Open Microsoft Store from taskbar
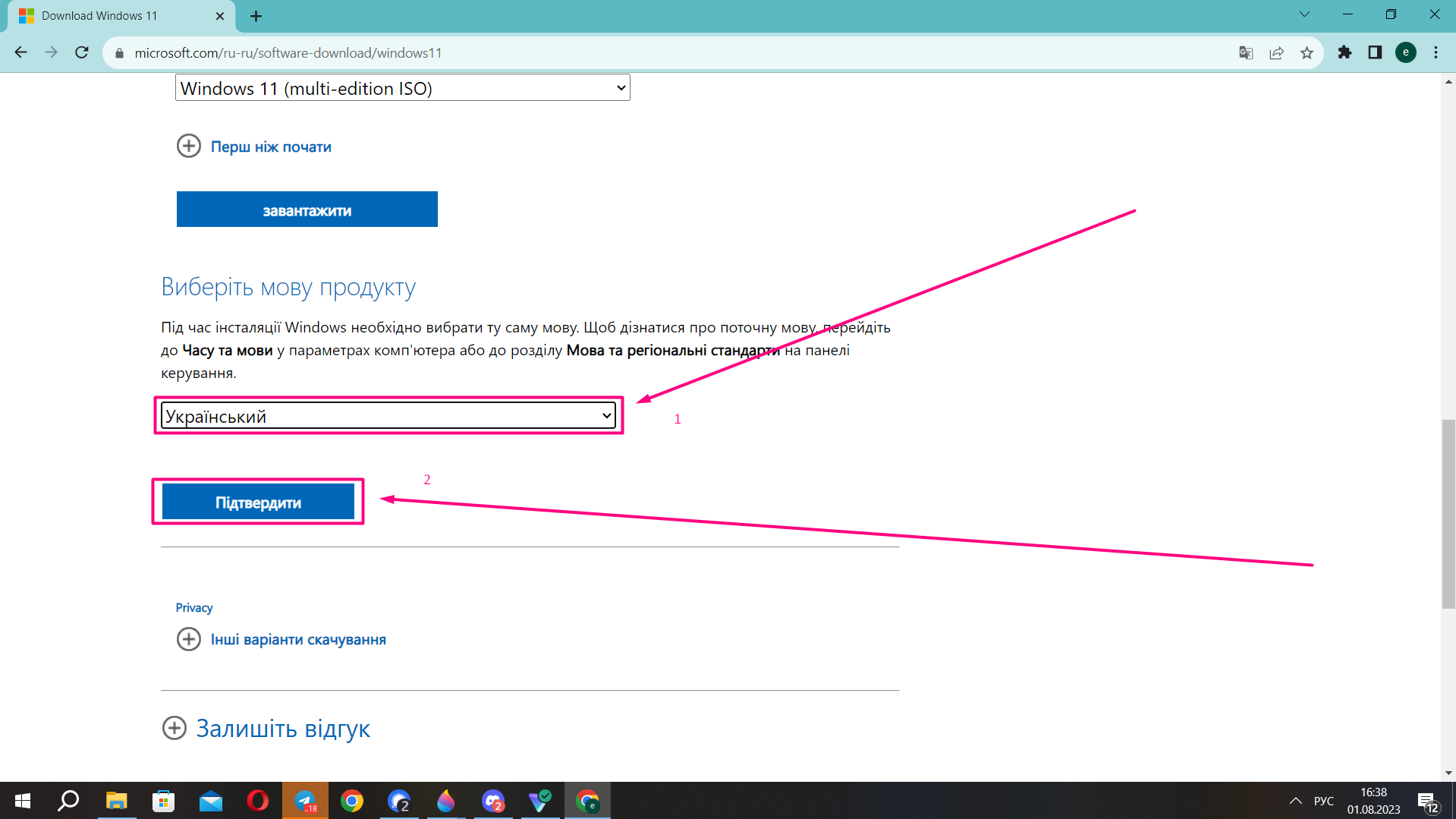Screen dimensions: 1456x819 [163, 801]
